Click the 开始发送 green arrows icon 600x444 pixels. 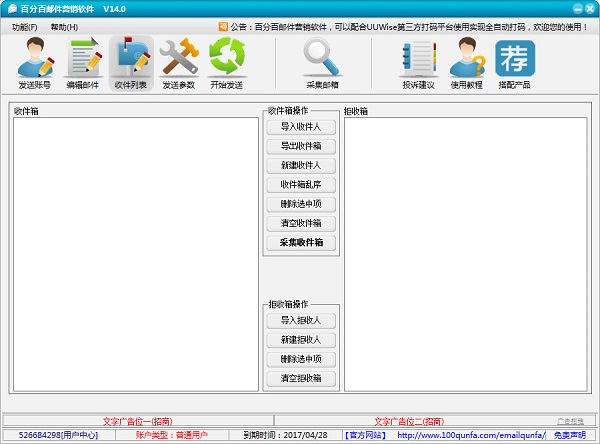tap(227, 63)
